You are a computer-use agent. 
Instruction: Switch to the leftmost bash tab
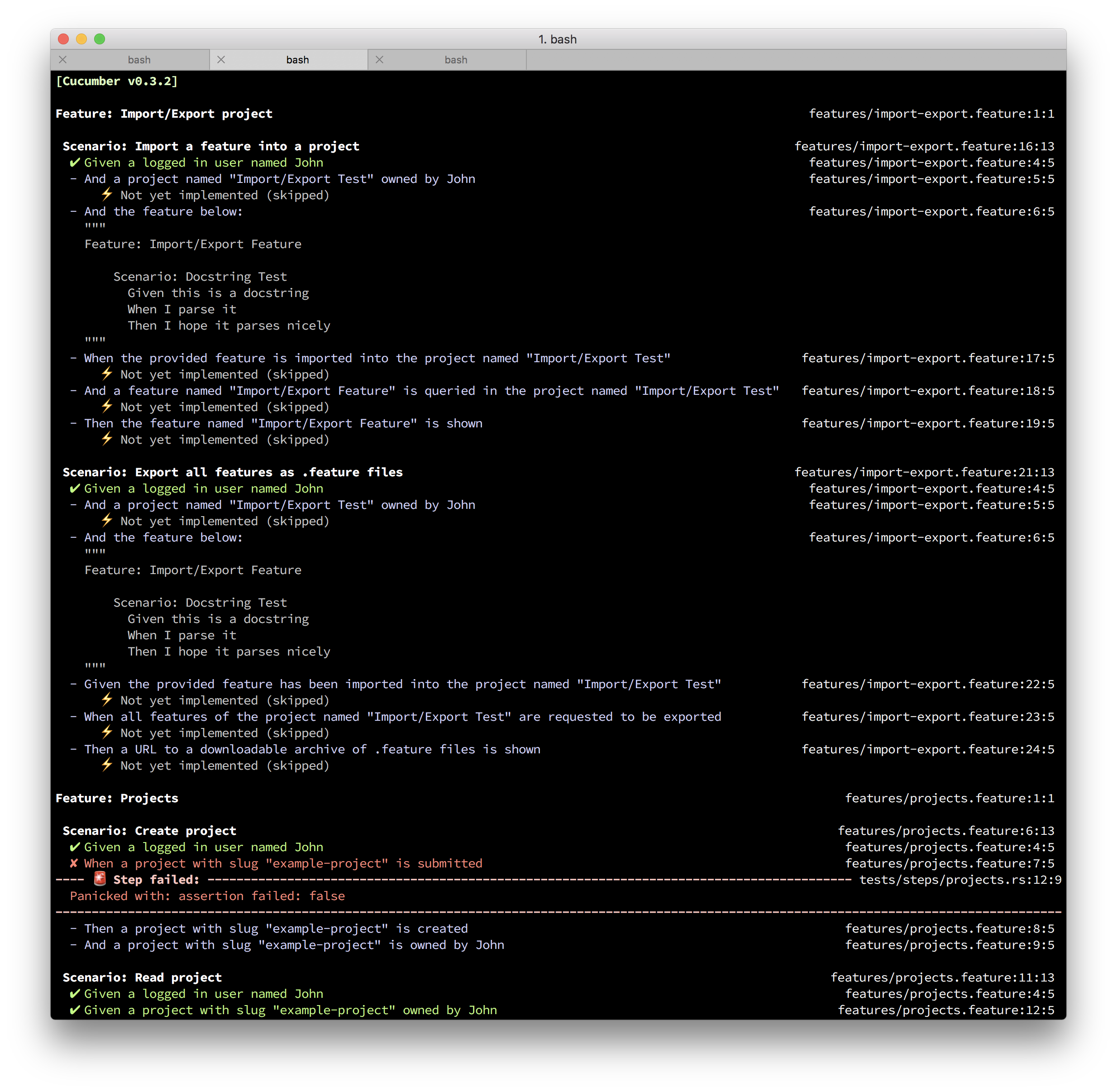(139, 60)
